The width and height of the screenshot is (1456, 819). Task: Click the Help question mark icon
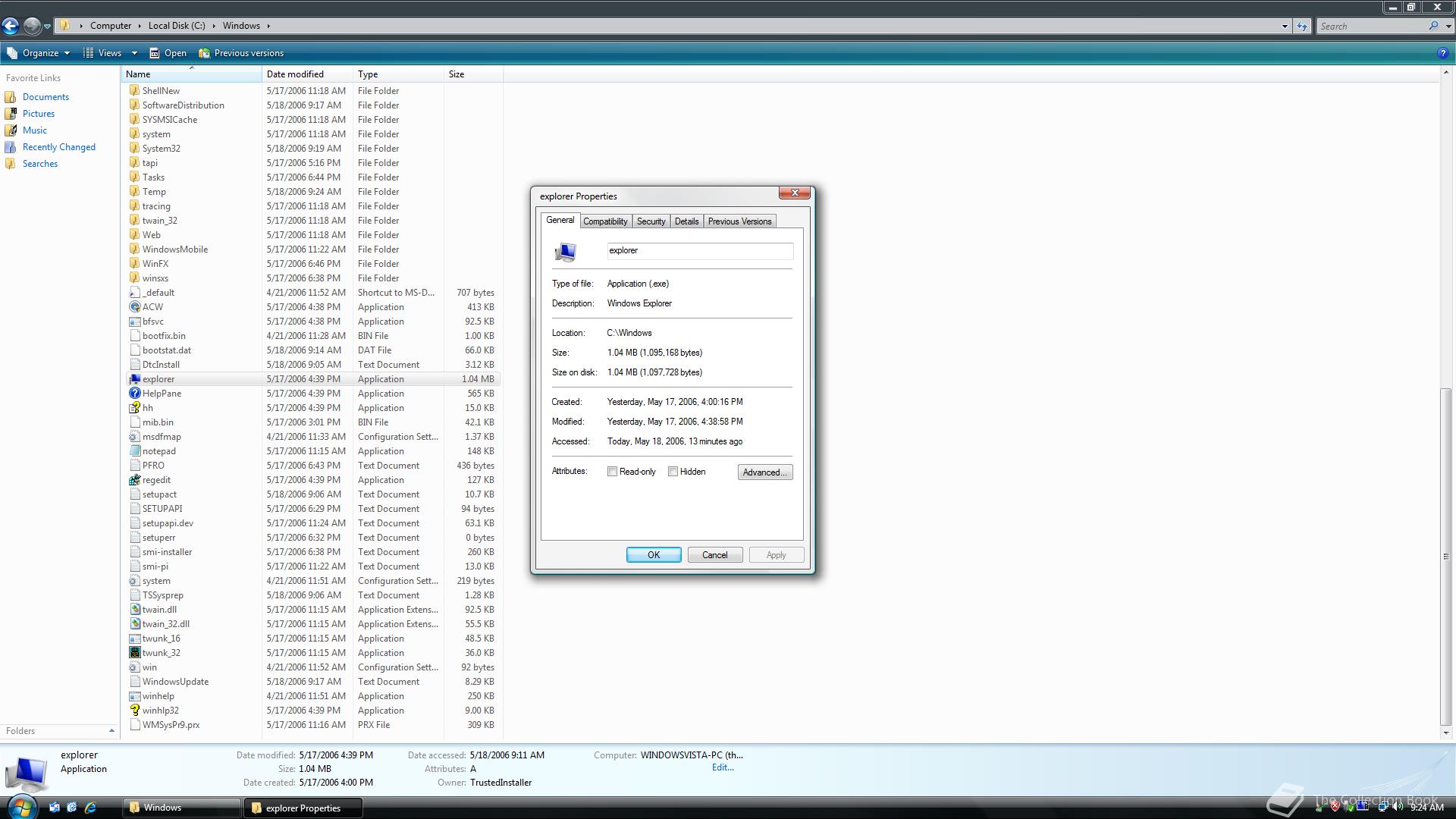(x=1442, y=53)
